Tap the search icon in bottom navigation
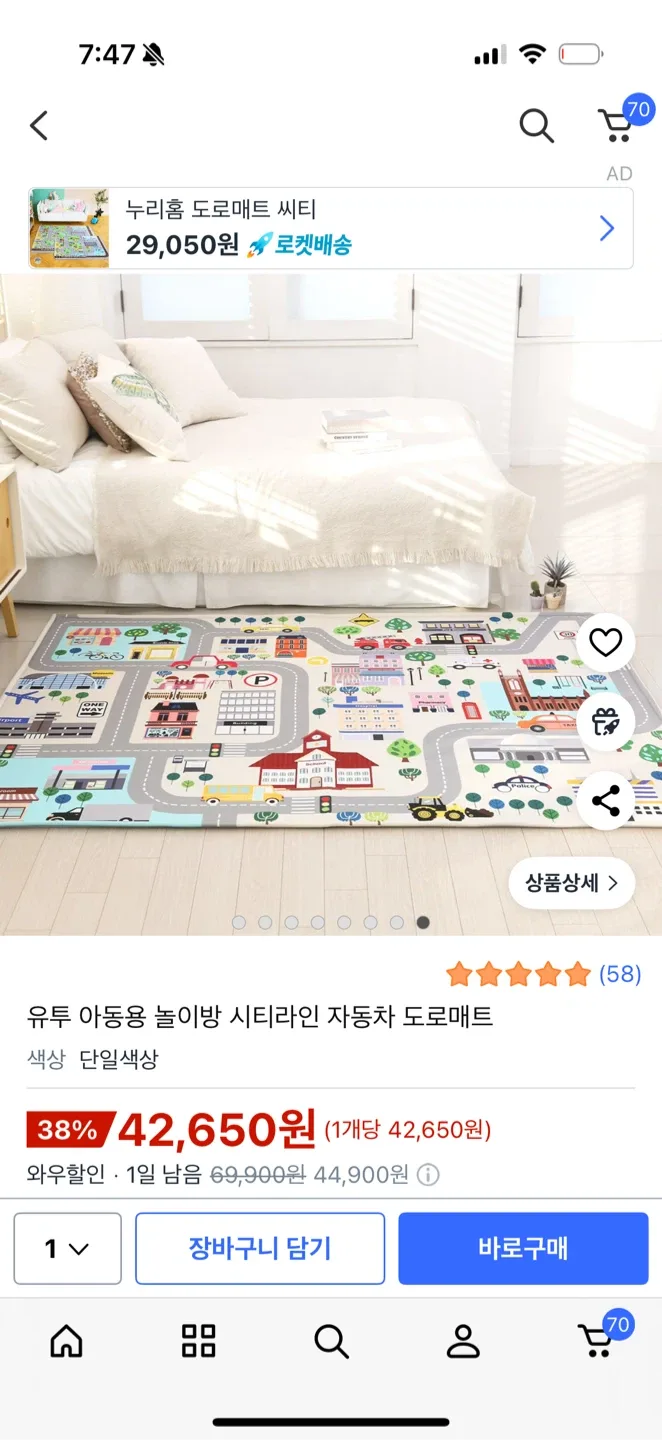This screenshot has width=662, height=1440. (331, 1341)
